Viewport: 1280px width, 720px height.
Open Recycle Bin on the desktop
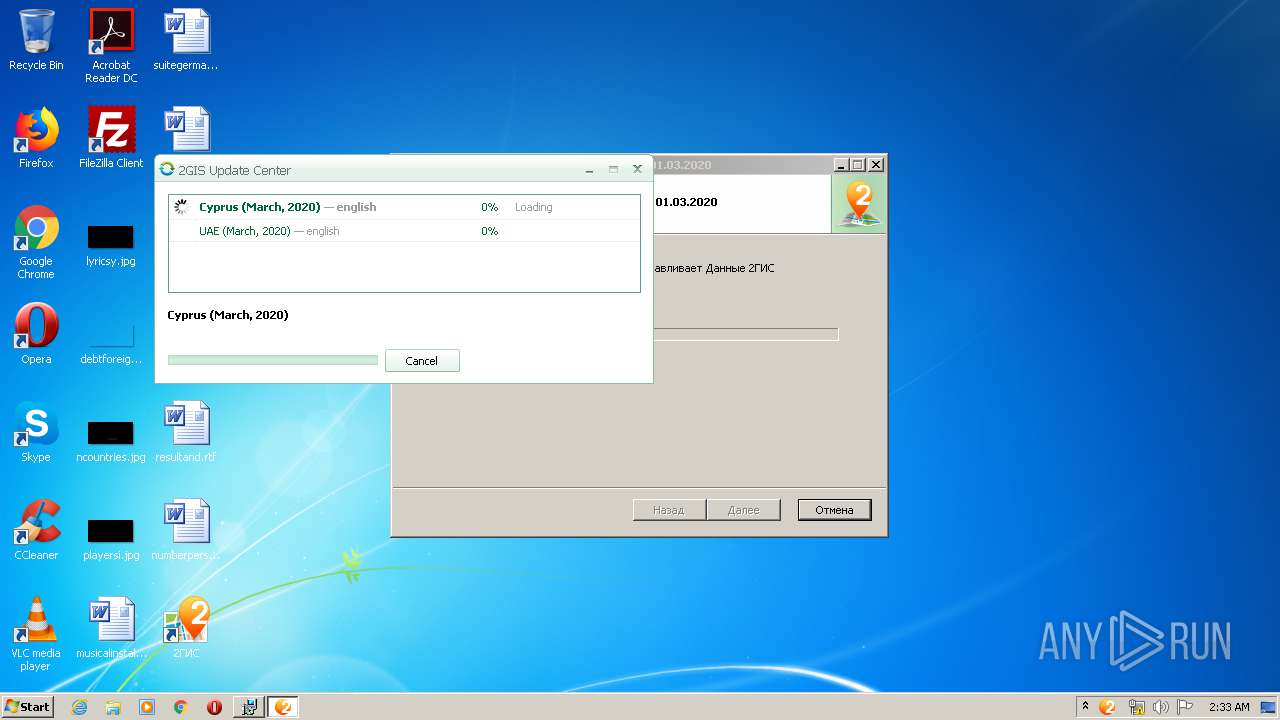36,40
